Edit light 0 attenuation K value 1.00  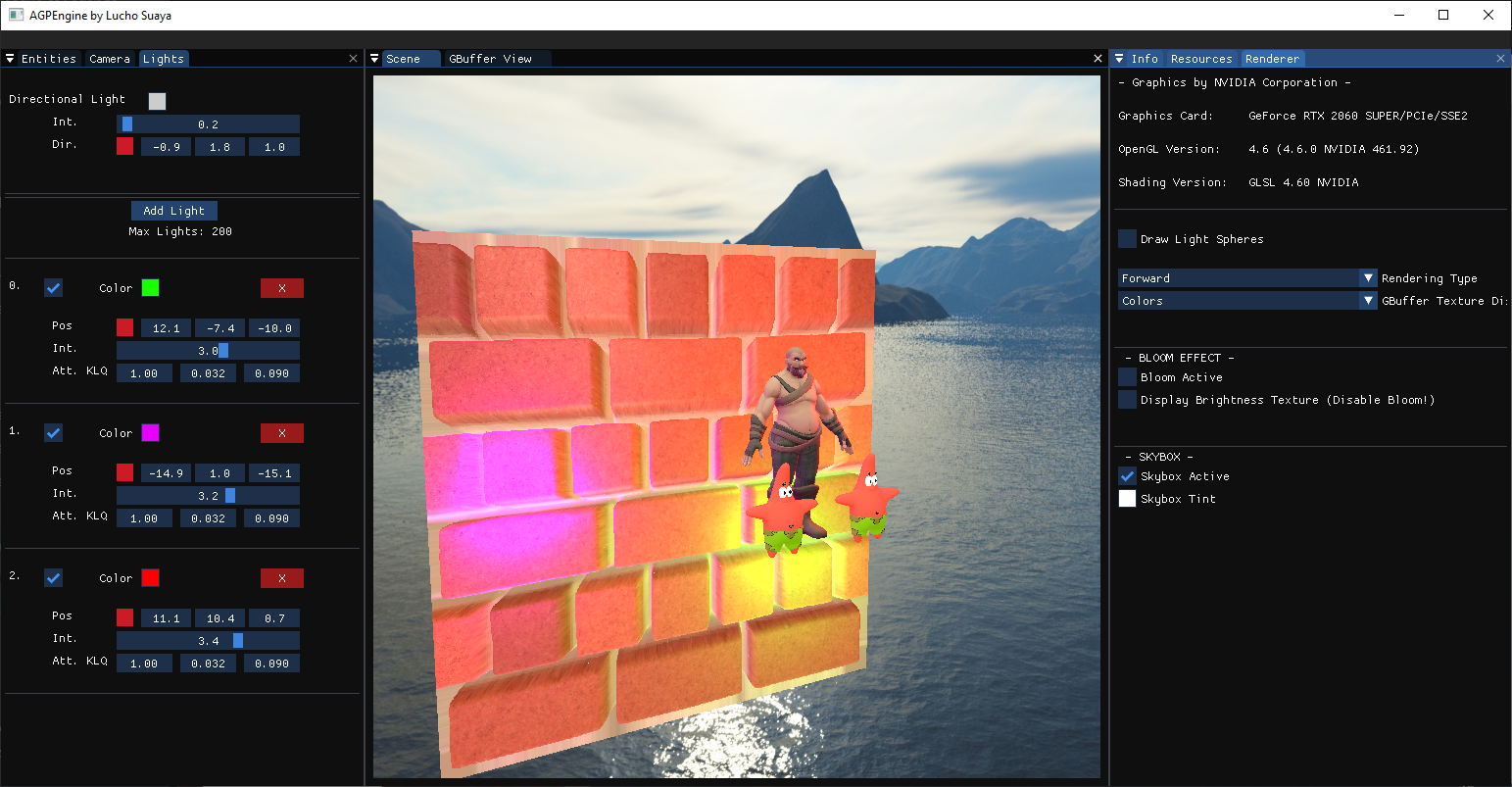(144, 373)
